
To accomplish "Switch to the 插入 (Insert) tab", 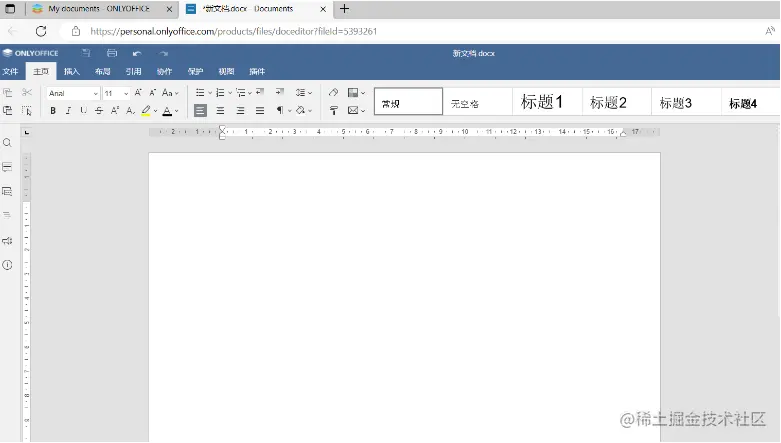I will tap(72, 71).
